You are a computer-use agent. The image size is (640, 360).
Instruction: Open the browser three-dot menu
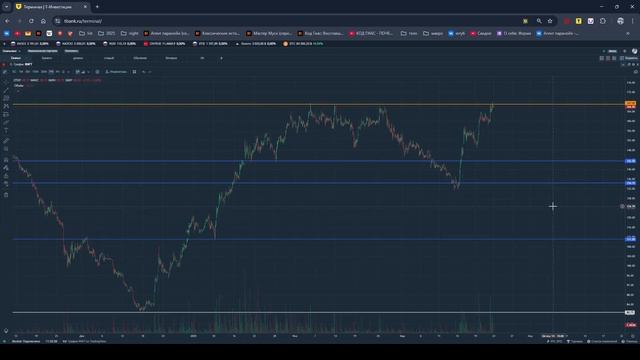633,21
